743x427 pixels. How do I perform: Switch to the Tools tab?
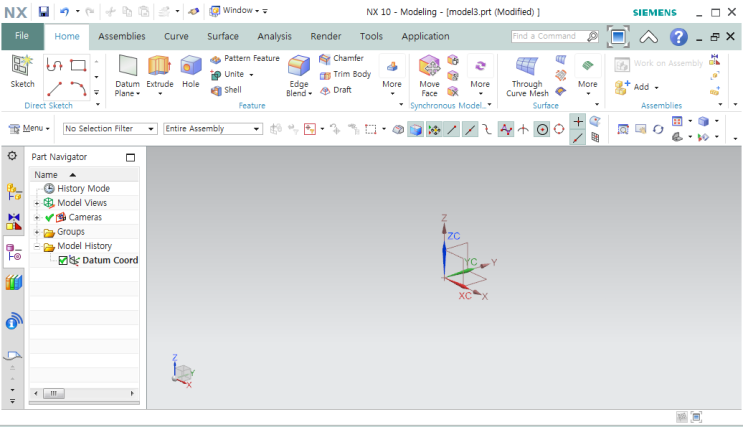[x=371, y=36]
